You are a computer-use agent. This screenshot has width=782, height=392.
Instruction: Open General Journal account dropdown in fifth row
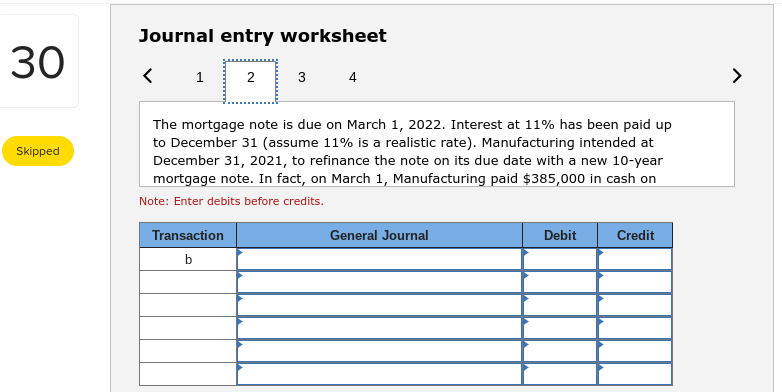(379, 351)
